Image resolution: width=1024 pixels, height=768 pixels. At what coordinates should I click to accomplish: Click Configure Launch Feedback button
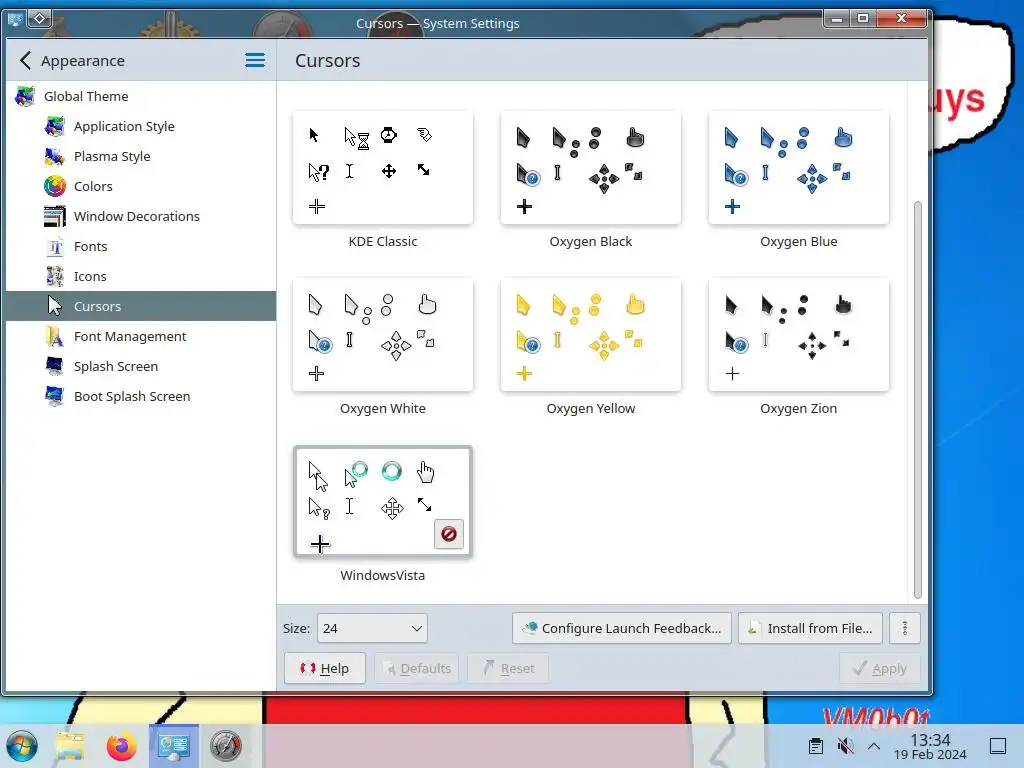pyautogui.click(x=622, y=628)
